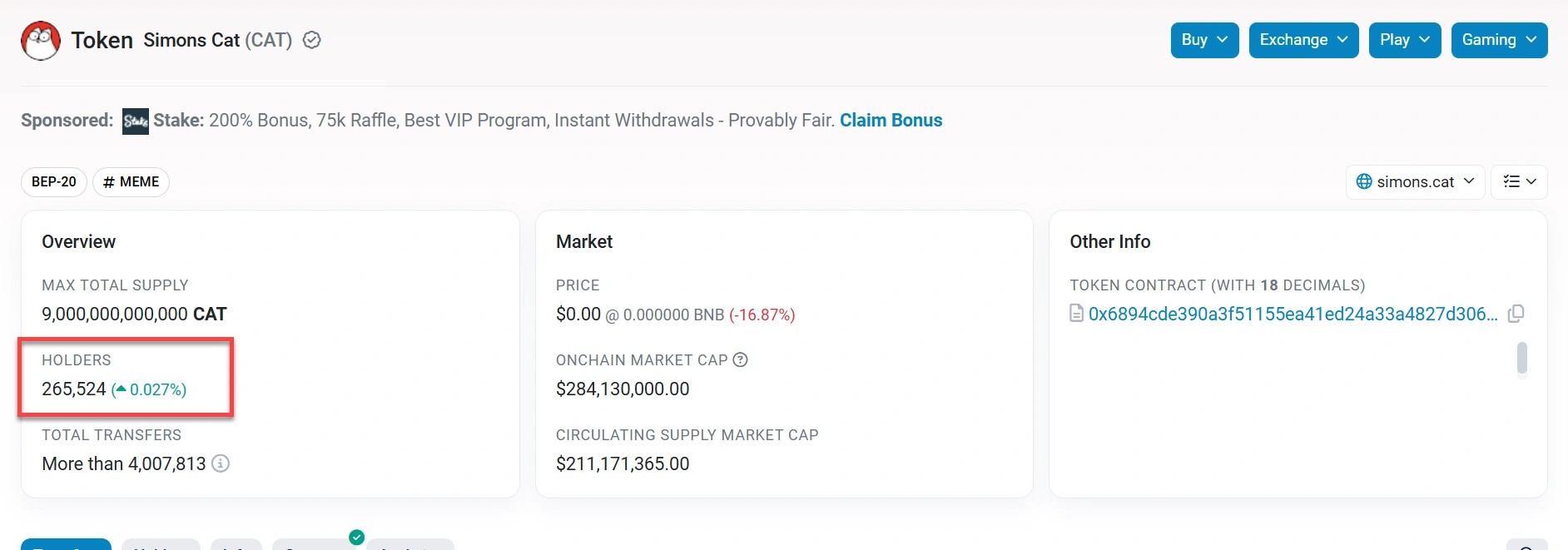Viewport: 1568px width, 550px height.
Task: Click the holders count 265,524
Action: (74, 389)
